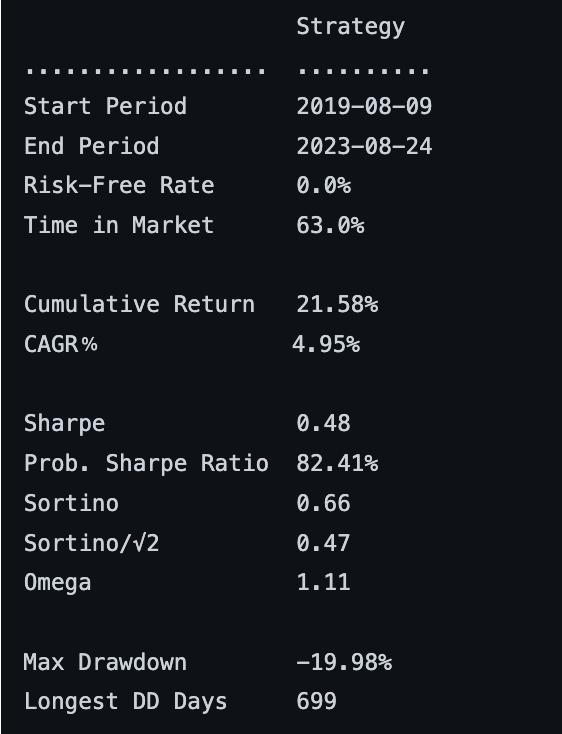Click the CAGR% label

pyautogui.click(x=60, y=344)
